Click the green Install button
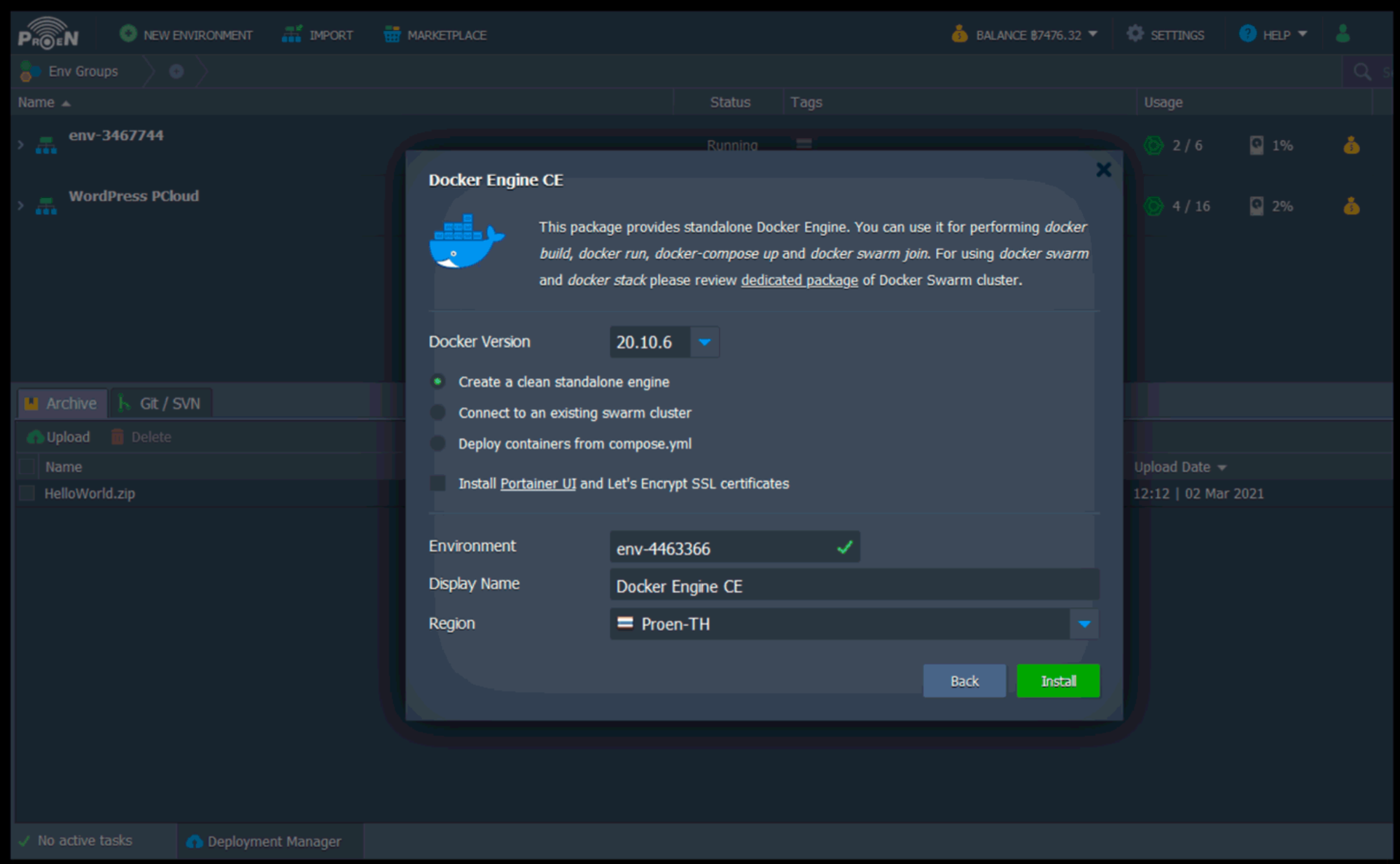The width and height of the screenshot is (1400, 864). (x=1058, y=681)
